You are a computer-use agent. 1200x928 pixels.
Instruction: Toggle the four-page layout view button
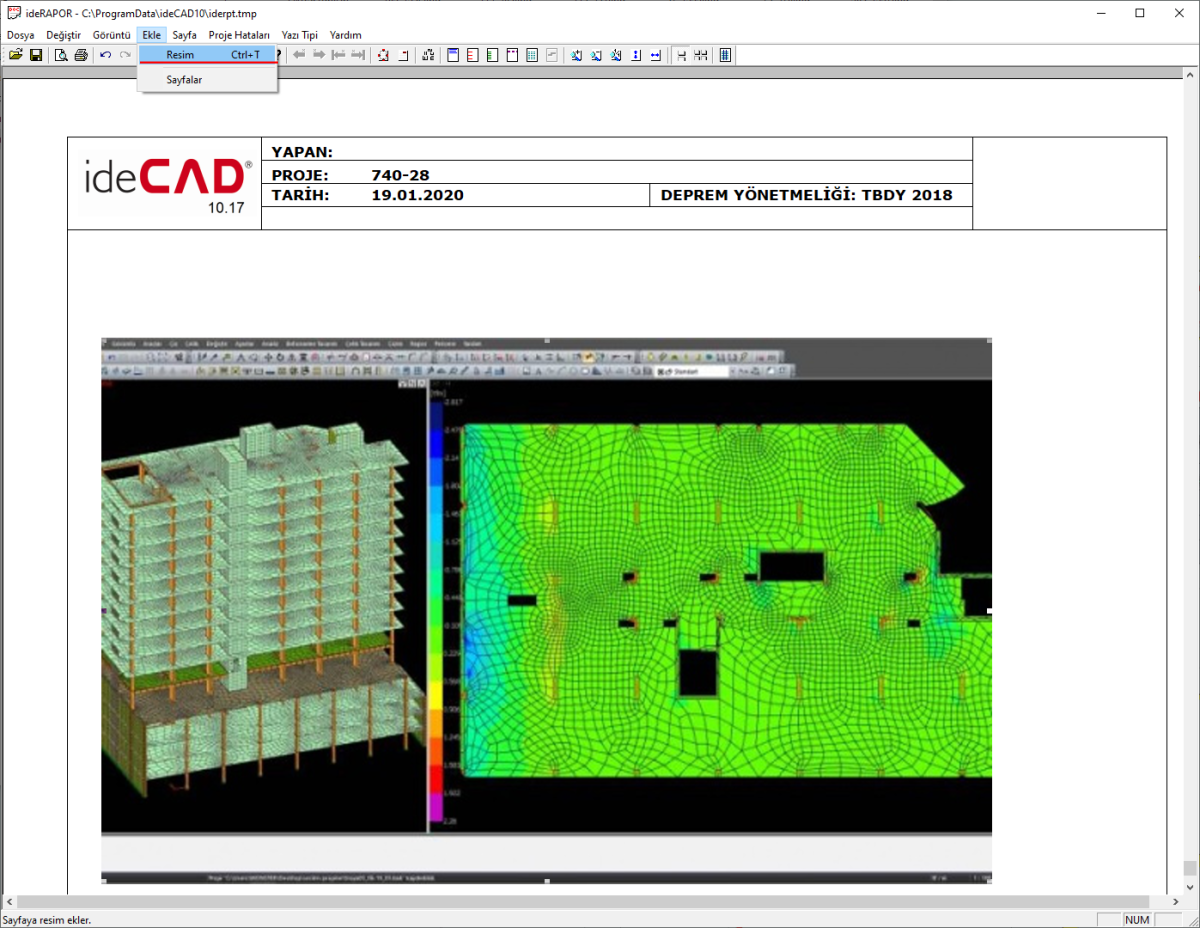(701, 55)
